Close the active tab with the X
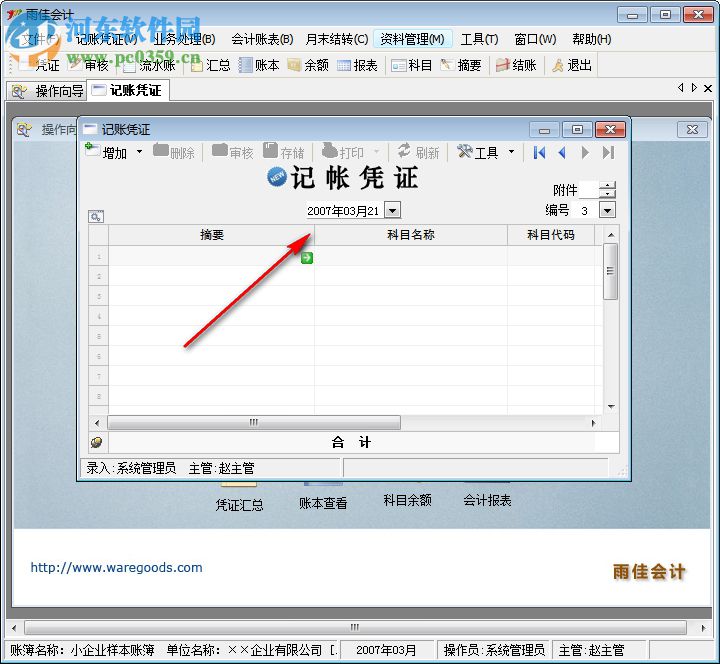Viewport: 720px width, 664px height. (708, 88)
